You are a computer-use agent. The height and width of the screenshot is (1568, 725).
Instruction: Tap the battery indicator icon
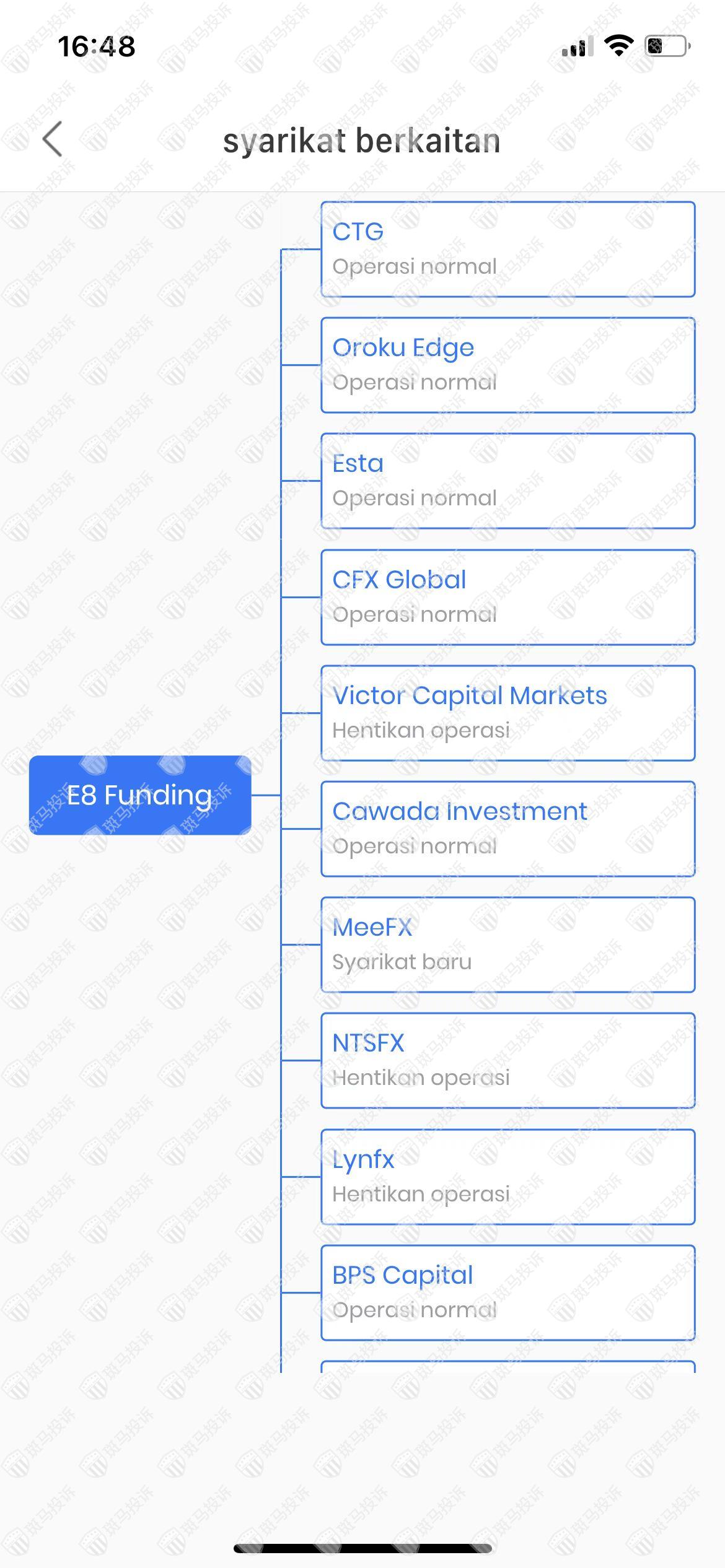(667, 46)
